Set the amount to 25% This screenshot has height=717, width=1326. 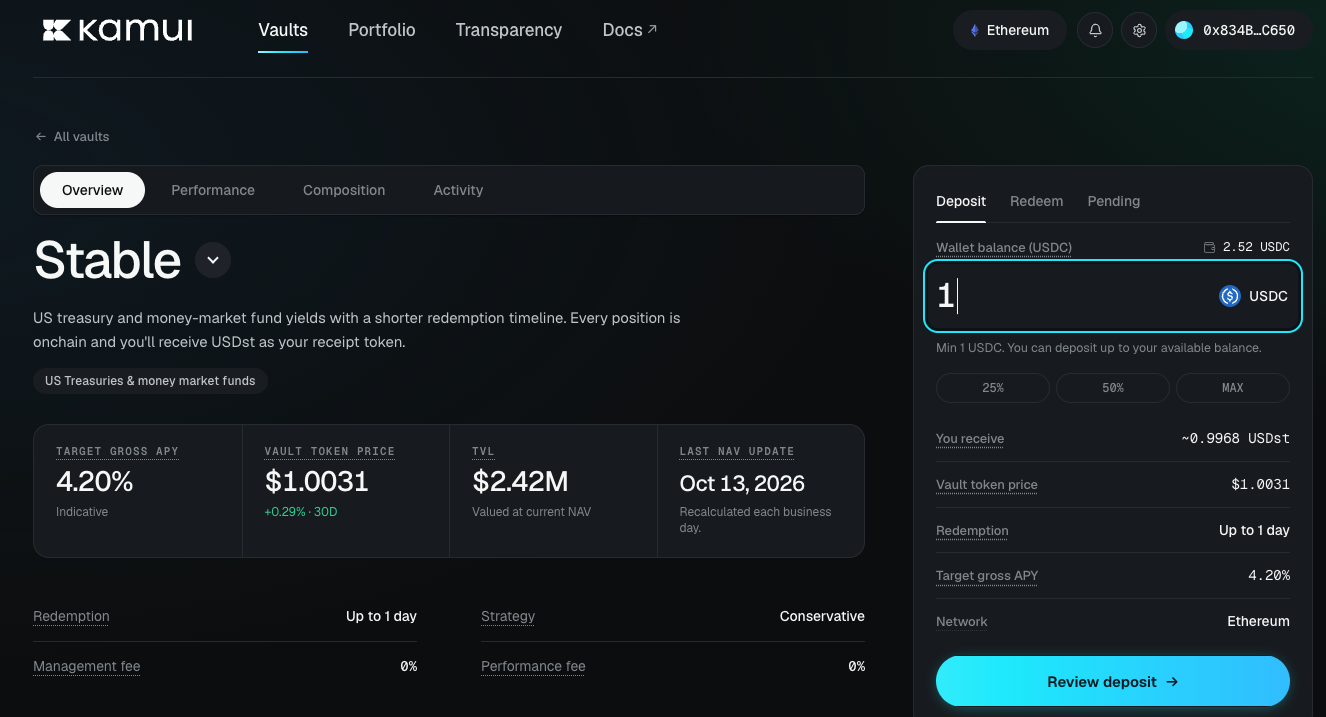[993, 387]
